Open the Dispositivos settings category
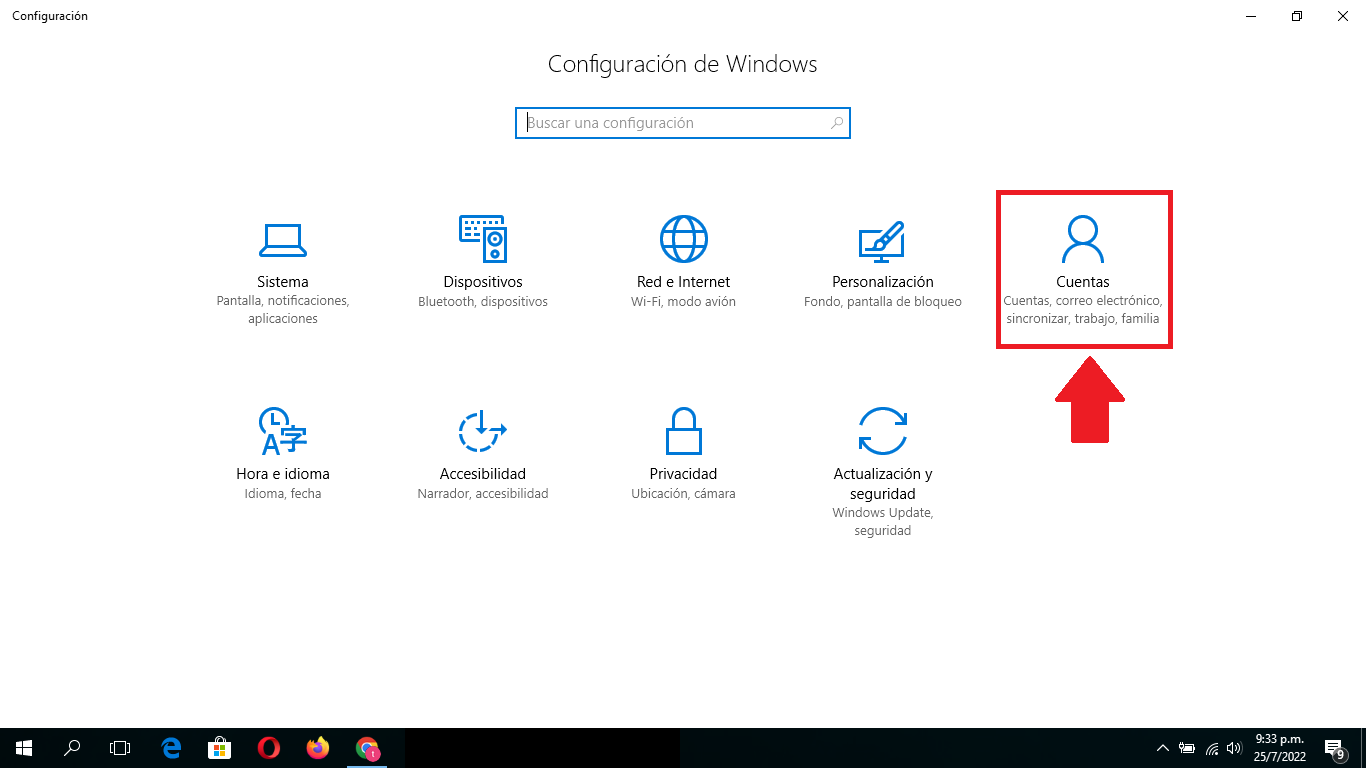Image resolution: width=1366 pixels, height=768 pixels. click(x=483, y=264)
